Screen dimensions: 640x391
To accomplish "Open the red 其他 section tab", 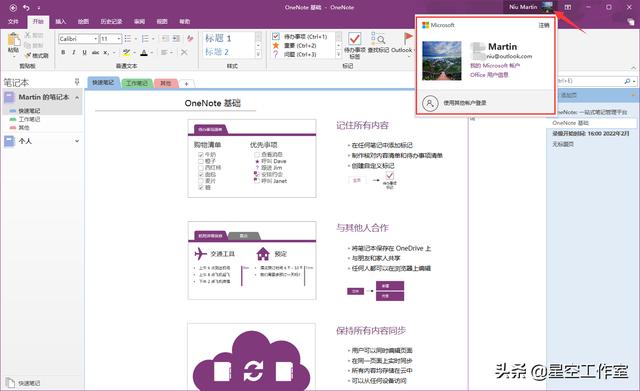I will [166, 83].
